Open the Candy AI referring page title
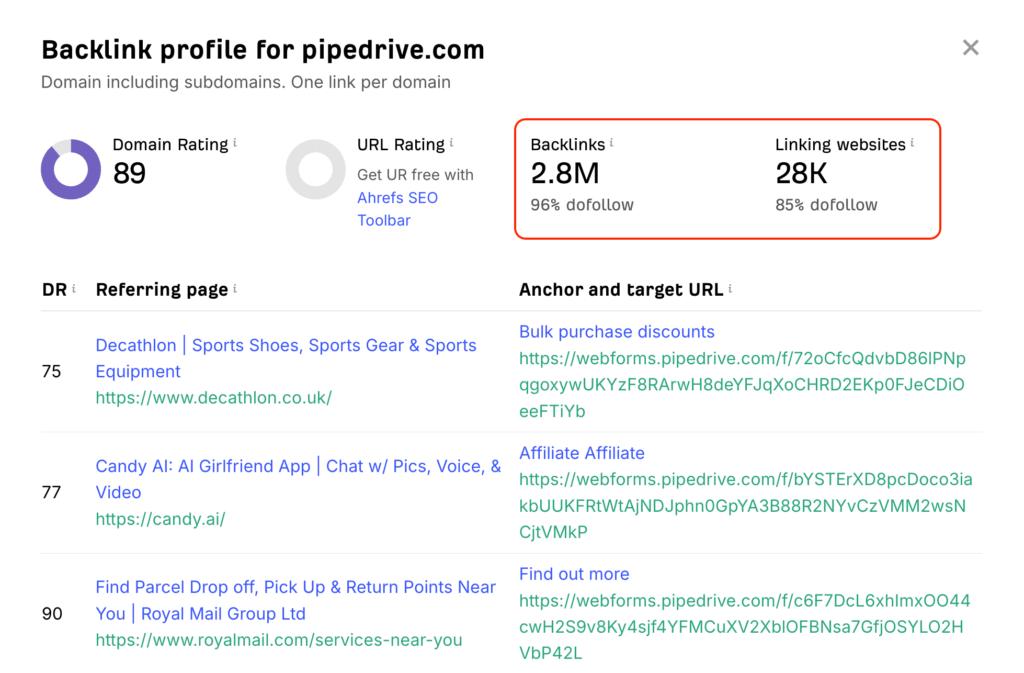This screenshot has width=1024, height=673. click(x=298, y=479)
